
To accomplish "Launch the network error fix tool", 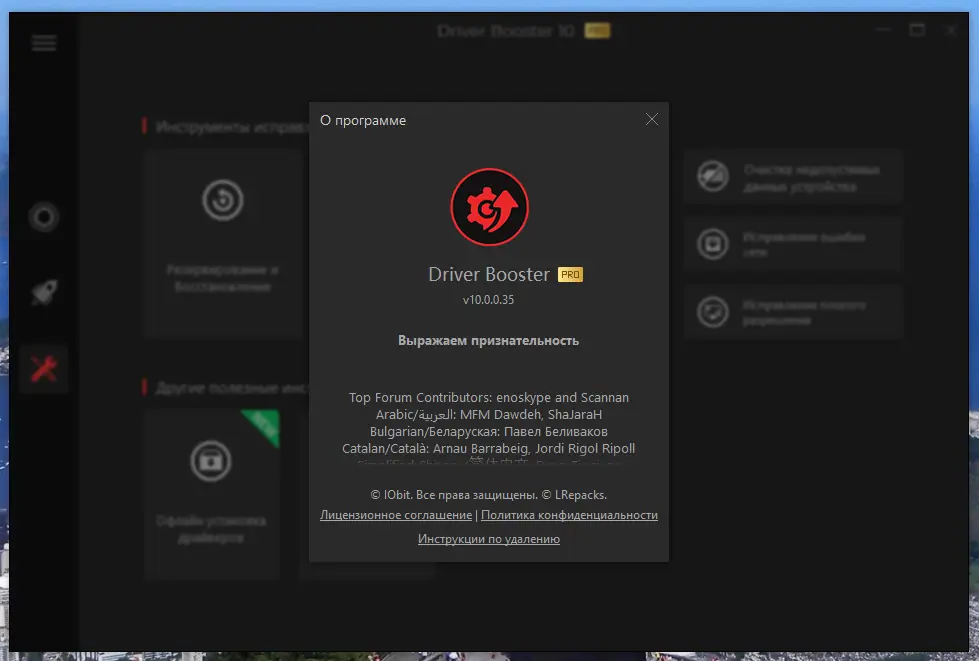I will point(793,244).
